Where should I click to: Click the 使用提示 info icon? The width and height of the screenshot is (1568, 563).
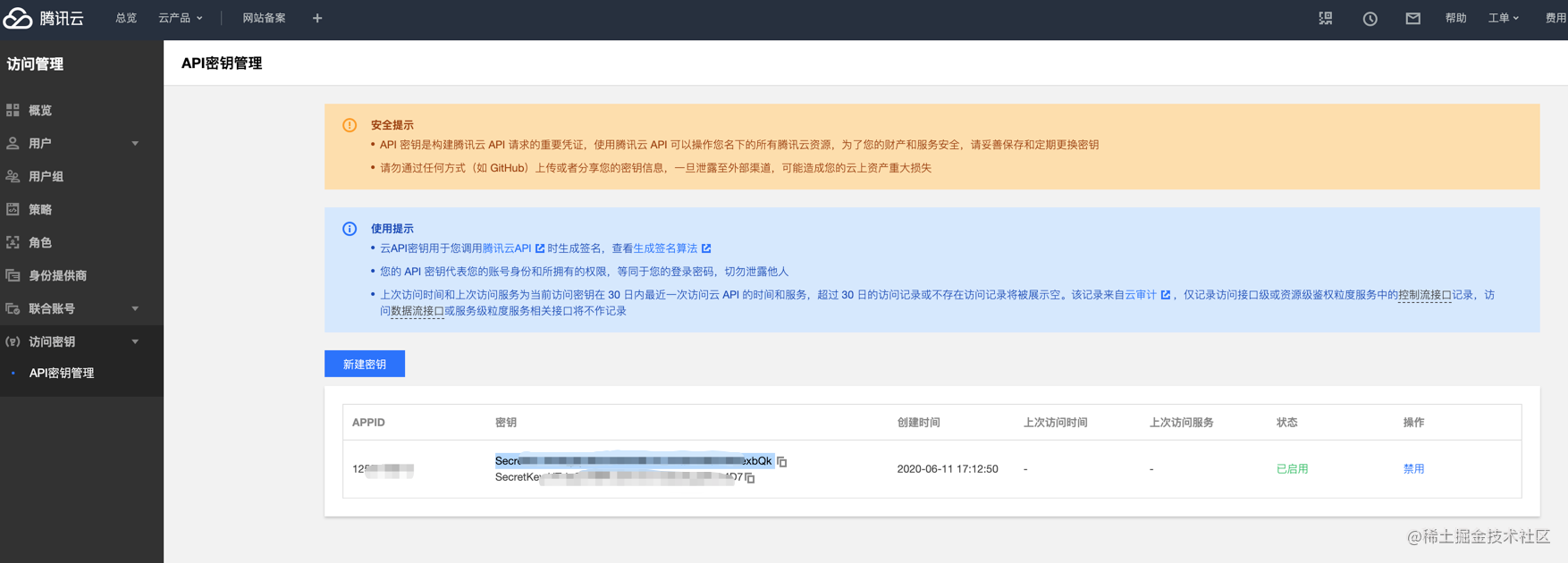[x=350, y=229]
